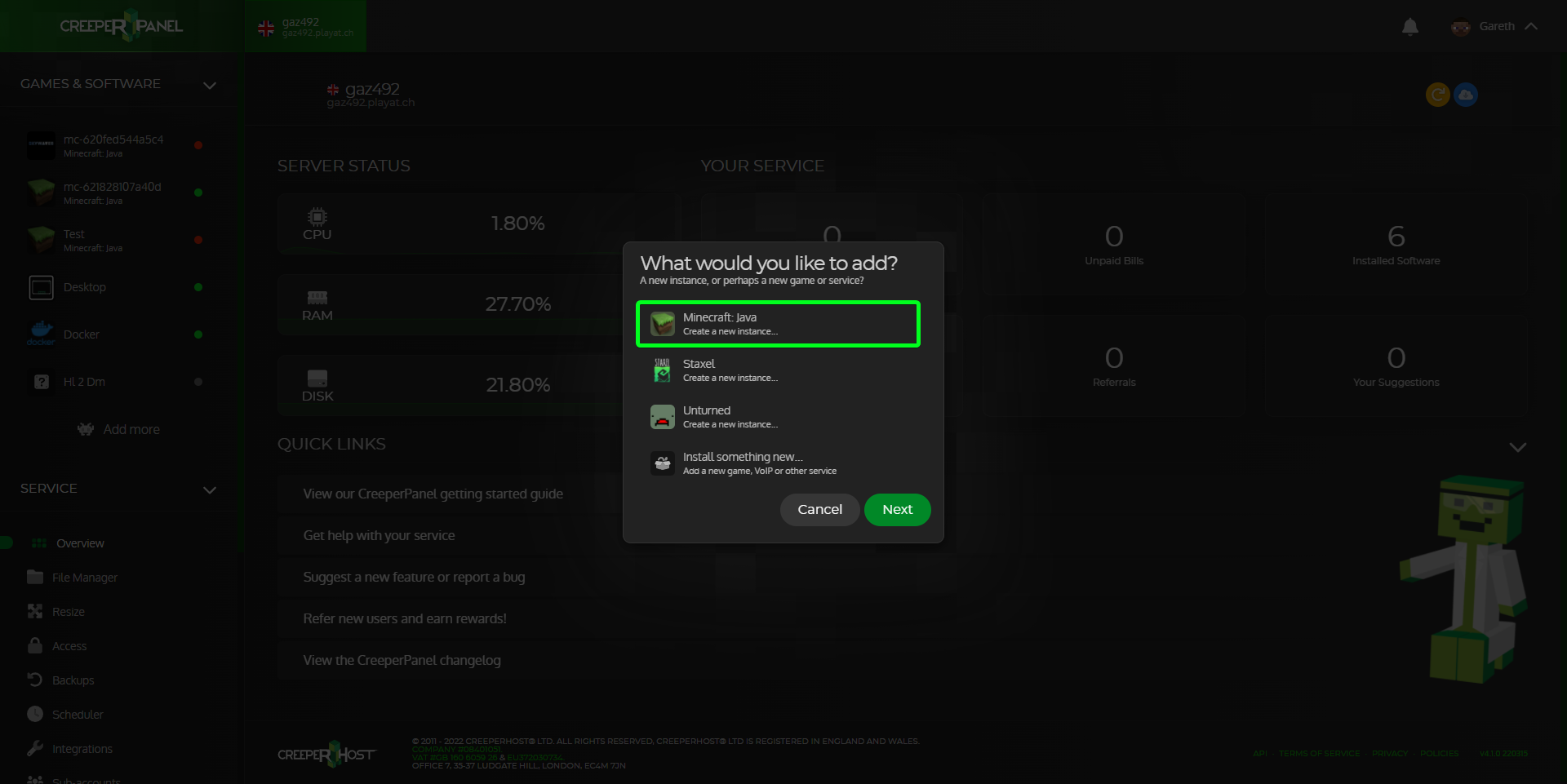This screenshot has width=1567, height=784.
Task: Click the mc-620fed544a5c4 server icon
Action: click(x=41, y=145)
